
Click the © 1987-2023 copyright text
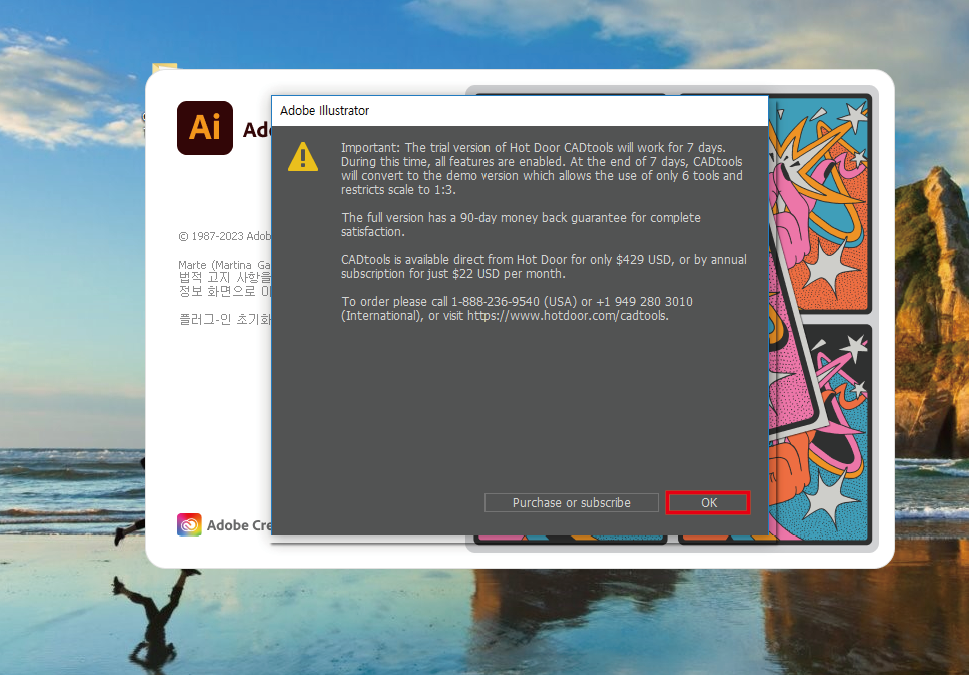tap(224, 236)
